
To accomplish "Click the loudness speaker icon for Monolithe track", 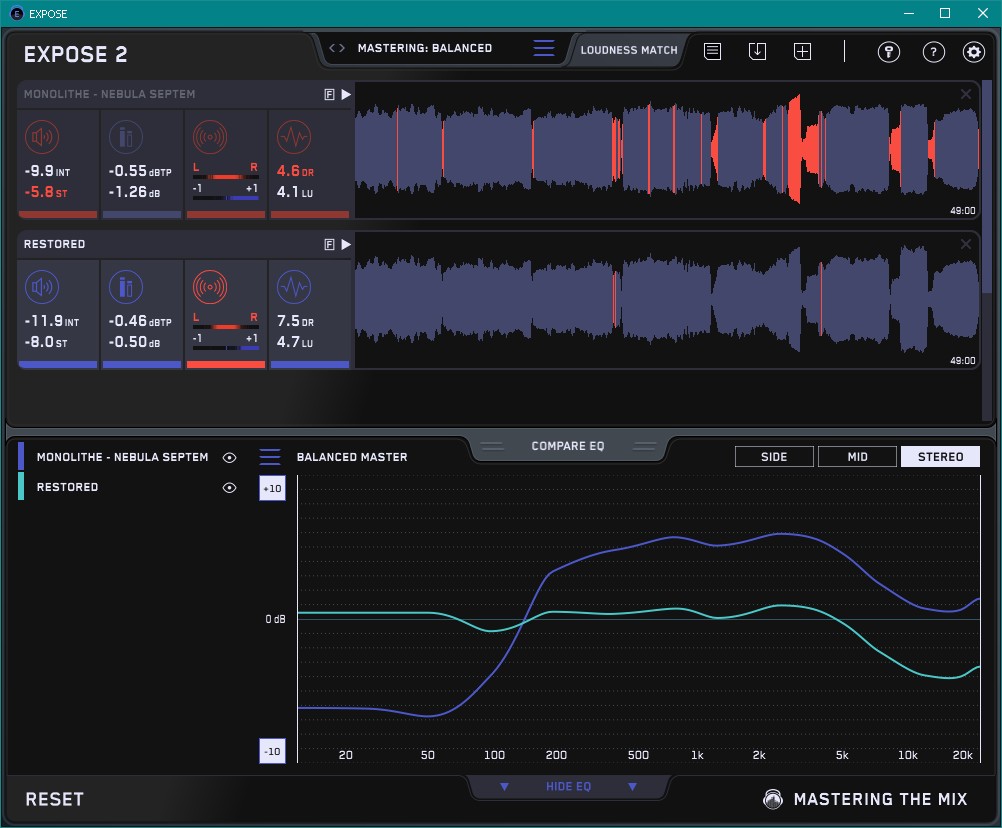I will click(x=41, y=137).
